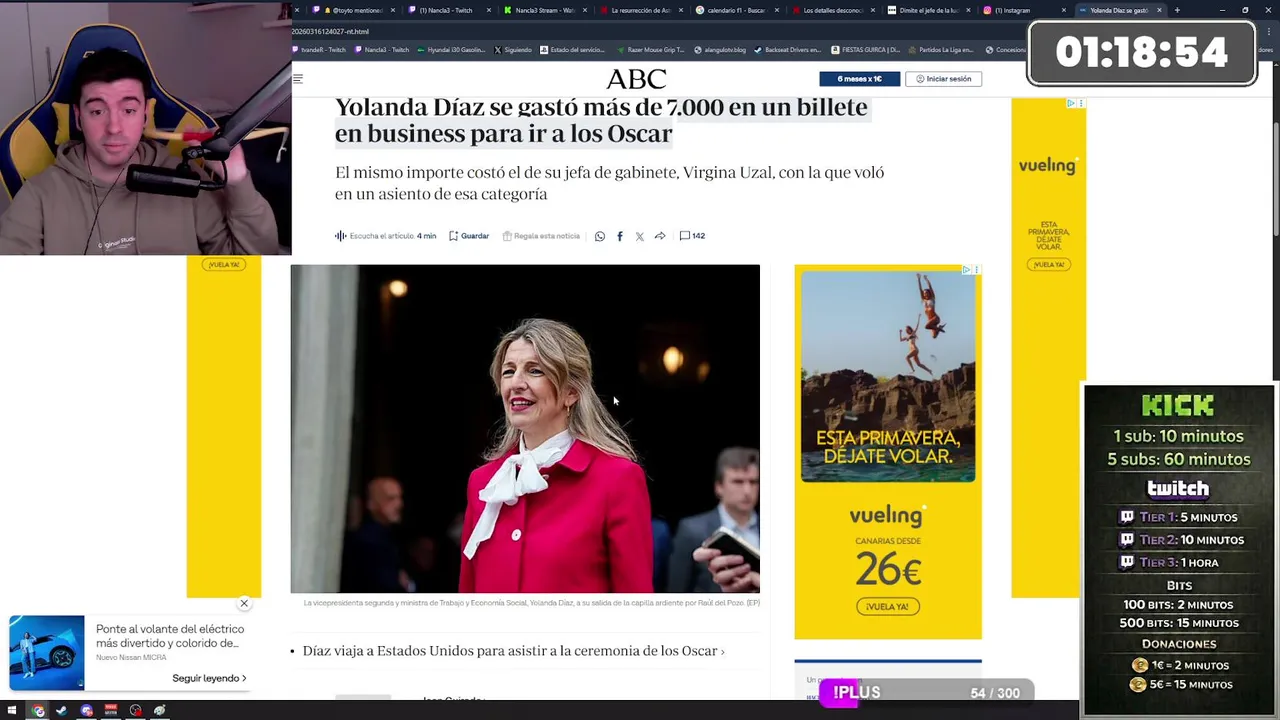This screenshot has width=1280, height=720.
Task: Click the article subtitle about Virgina Uzal
Action: coord(609,183)
